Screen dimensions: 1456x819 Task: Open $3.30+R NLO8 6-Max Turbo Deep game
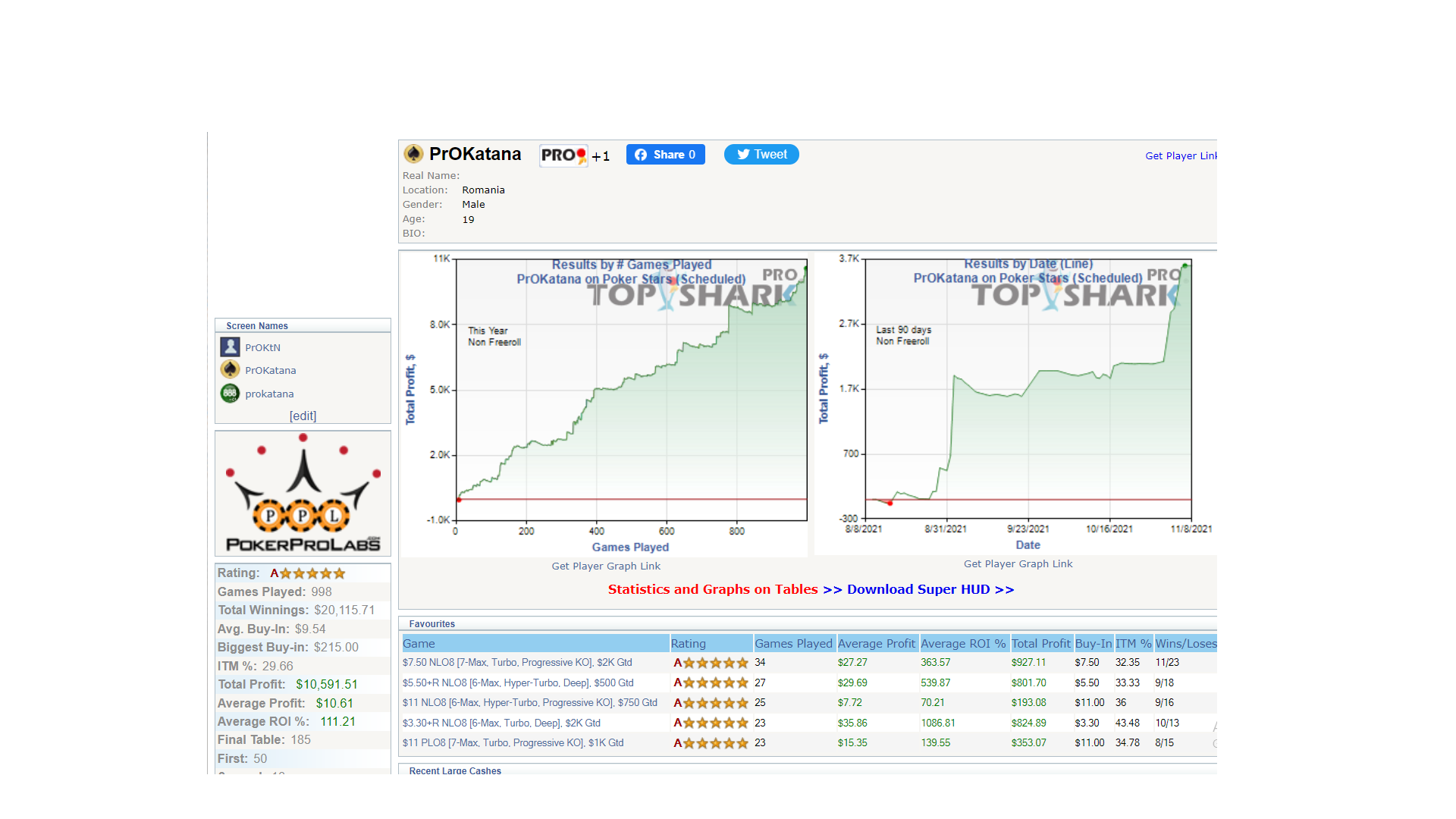(501, 723)
